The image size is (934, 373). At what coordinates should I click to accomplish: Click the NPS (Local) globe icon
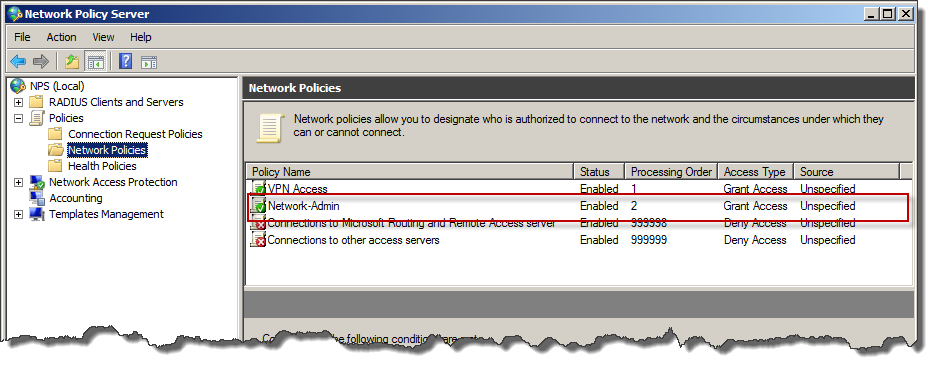click(18, 86)
